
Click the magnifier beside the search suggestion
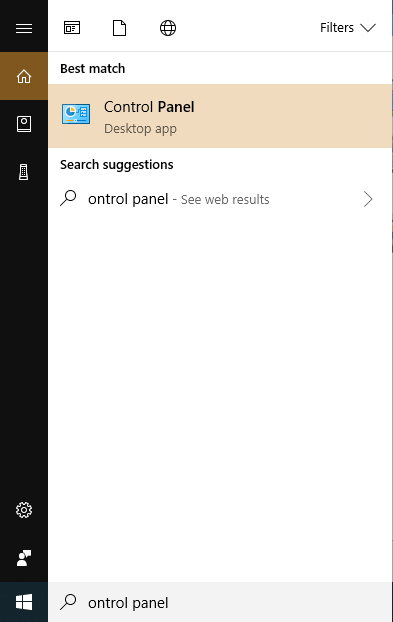coord(68,198)
